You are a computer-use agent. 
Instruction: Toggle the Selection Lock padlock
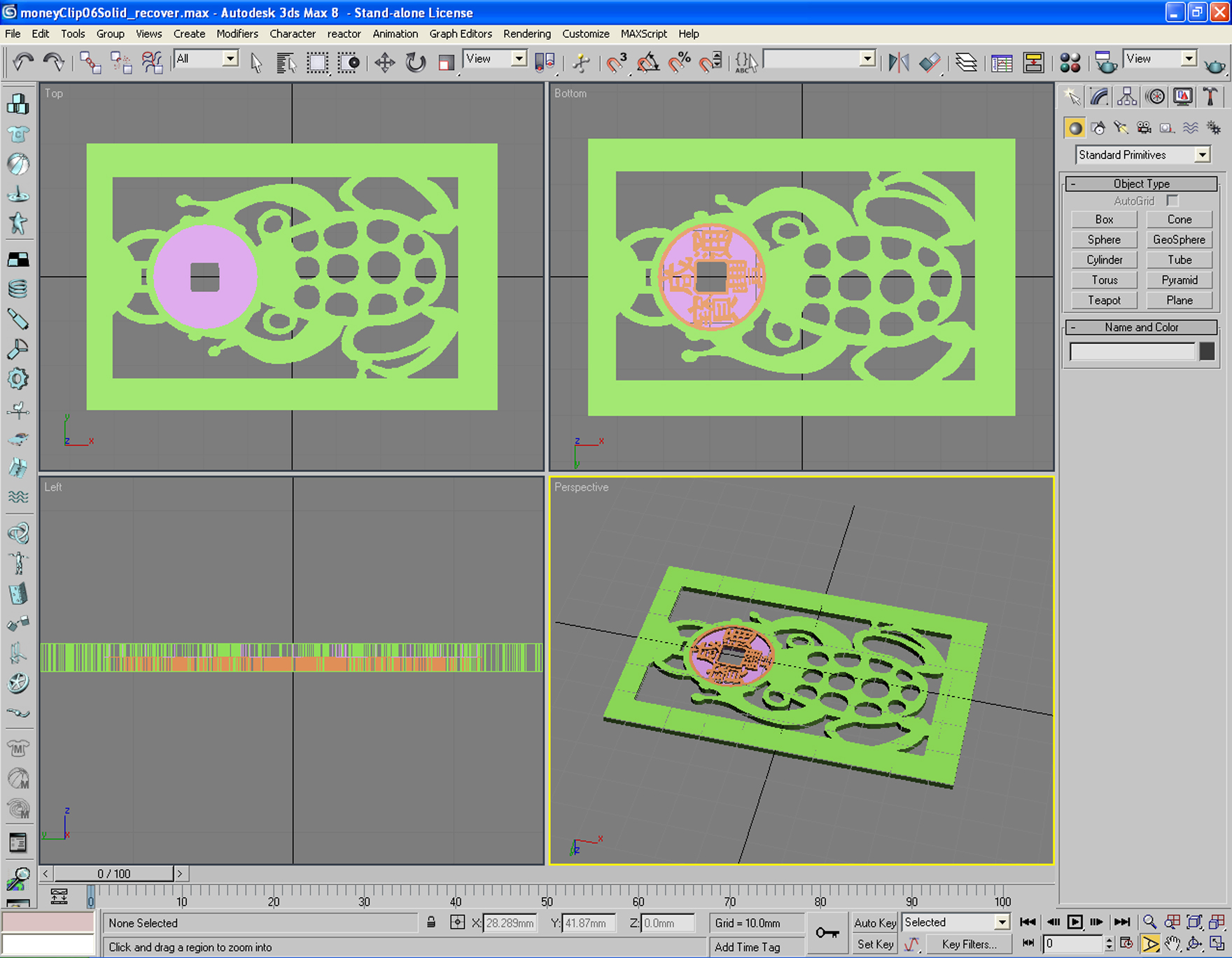(431, 922)
